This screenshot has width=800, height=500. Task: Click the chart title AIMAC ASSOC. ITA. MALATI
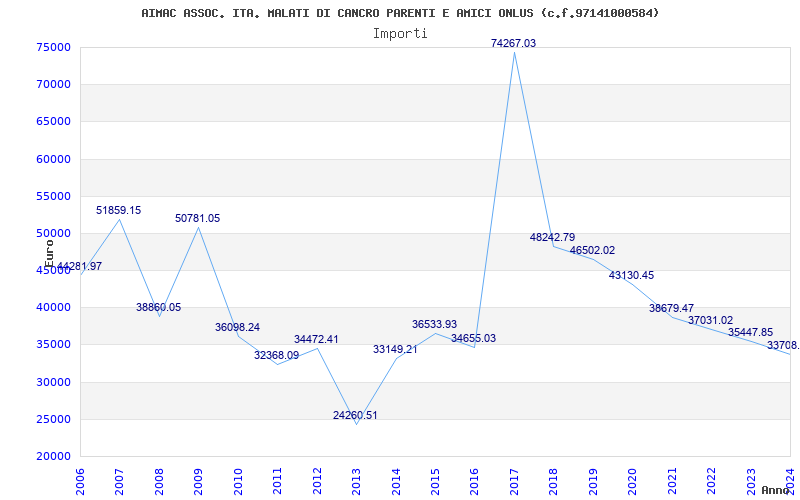pyautogui.click(x=400, y=13)
